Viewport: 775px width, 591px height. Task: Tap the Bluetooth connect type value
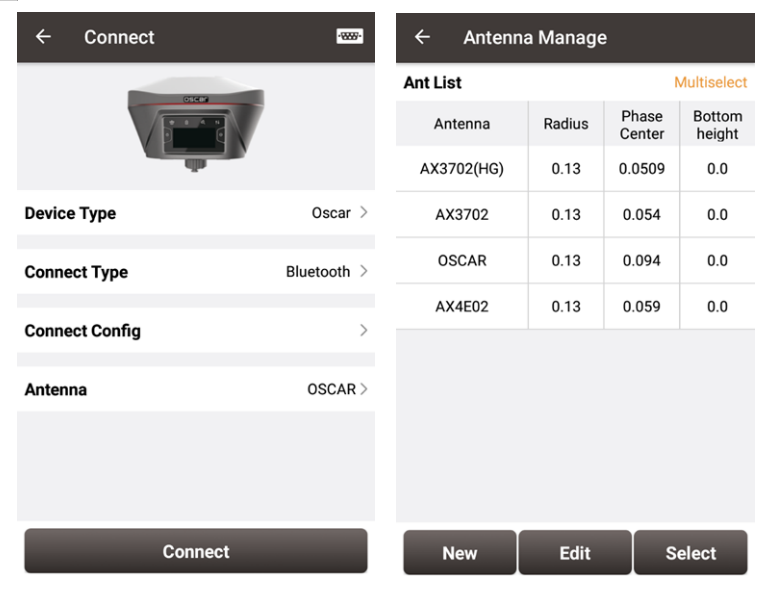318,272
